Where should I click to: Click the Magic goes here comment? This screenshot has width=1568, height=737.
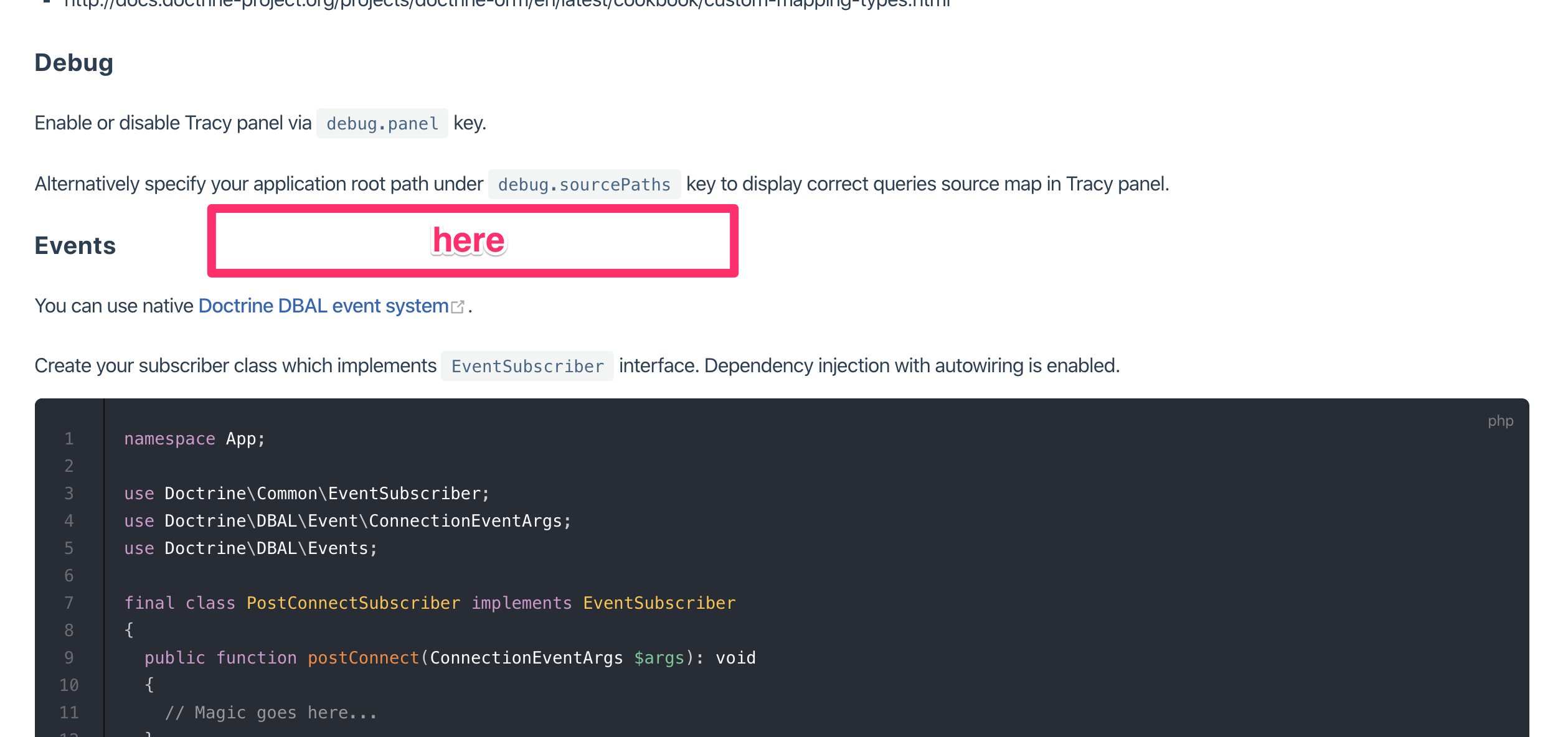[271, 712]
